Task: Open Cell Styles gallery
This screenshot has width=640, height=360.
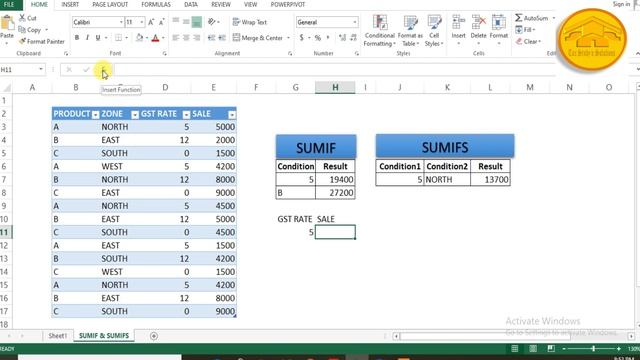Action: (x=433, y=30)
